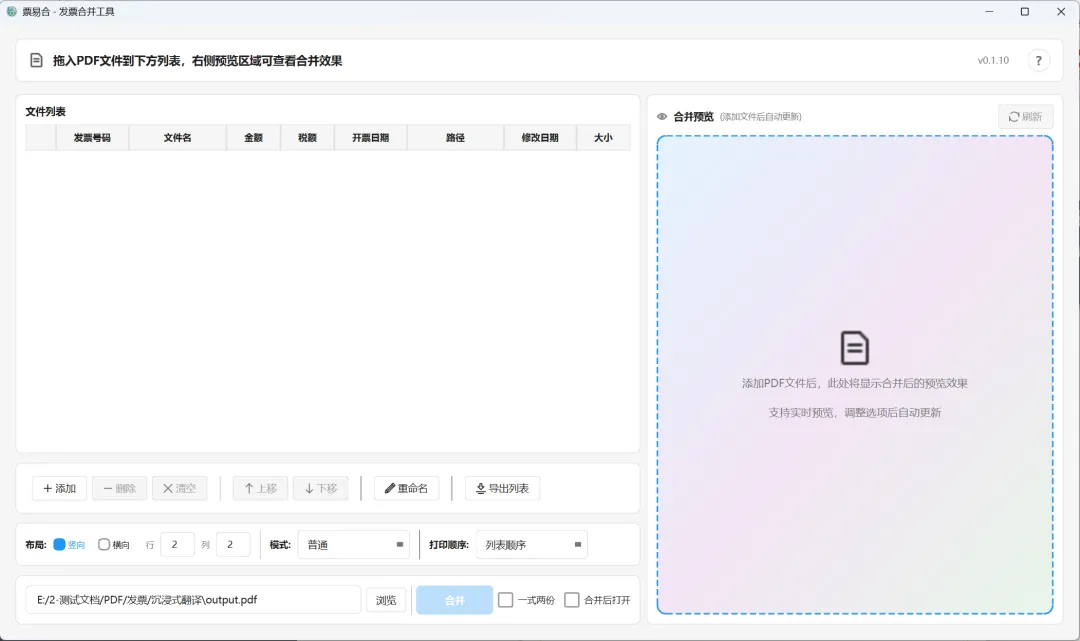Add PDF files with 添加 button
Viewport: 1080px width, 641px height.
(59, 488)
